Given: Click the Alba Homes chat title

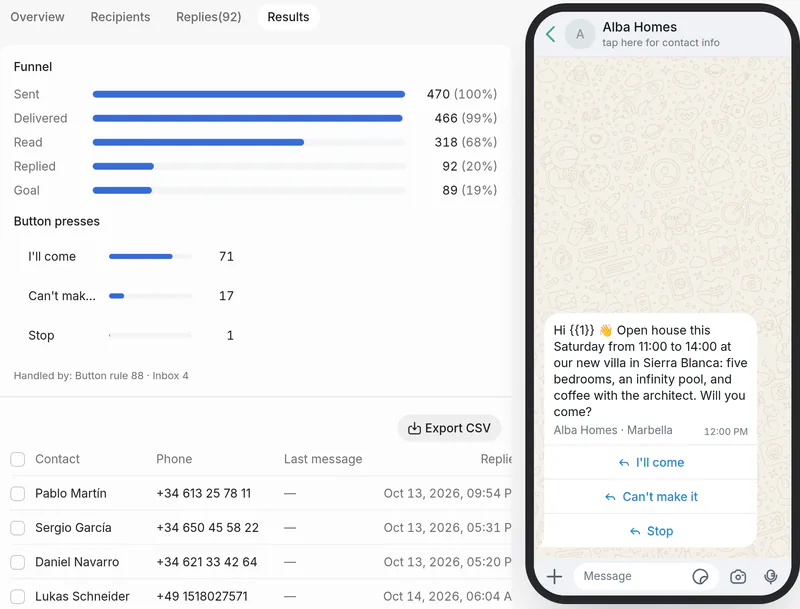Looking at the screenshot, I should (x=639, y=27).
